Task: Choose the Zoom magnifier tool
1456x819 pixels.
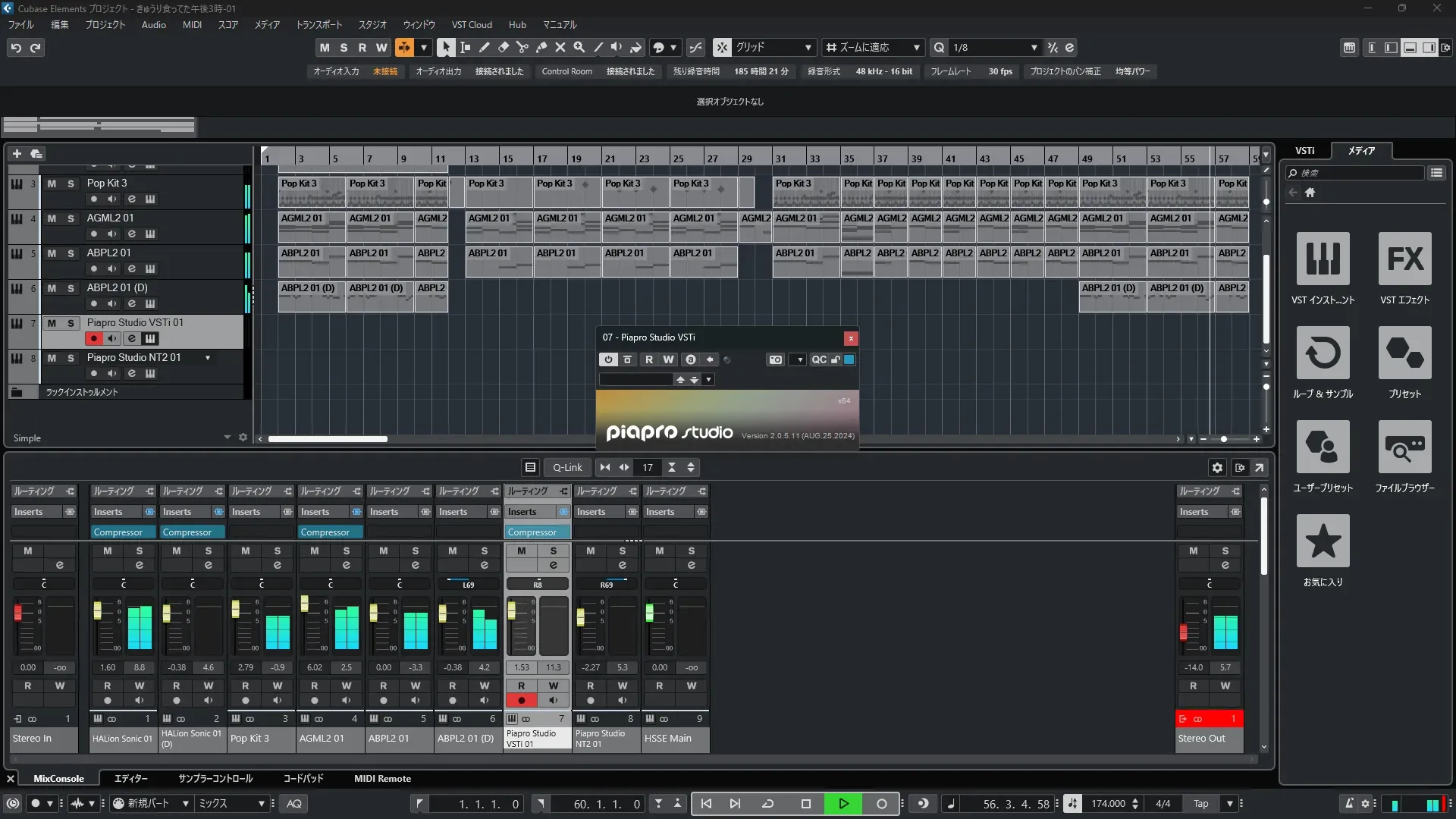Action: tap(579, 47)
